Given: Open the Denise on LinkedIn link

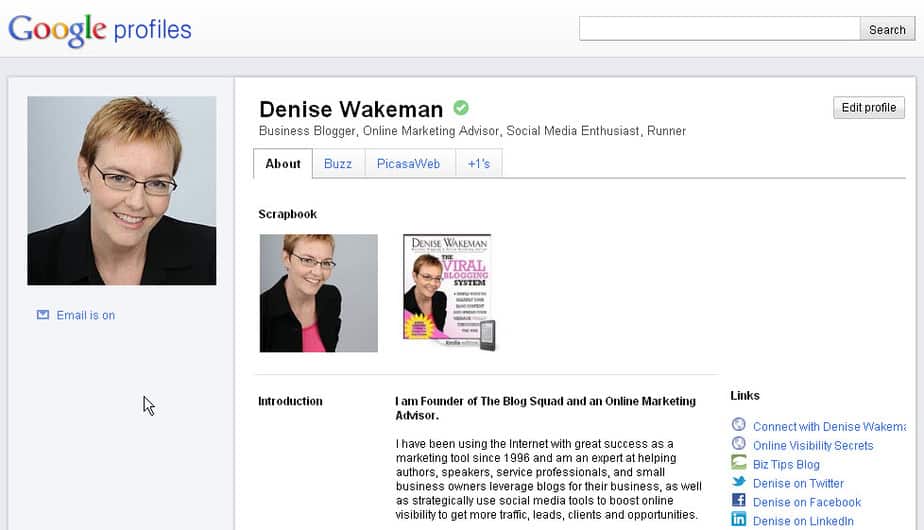Looking at the screenshot, I should tap(803, 521).
